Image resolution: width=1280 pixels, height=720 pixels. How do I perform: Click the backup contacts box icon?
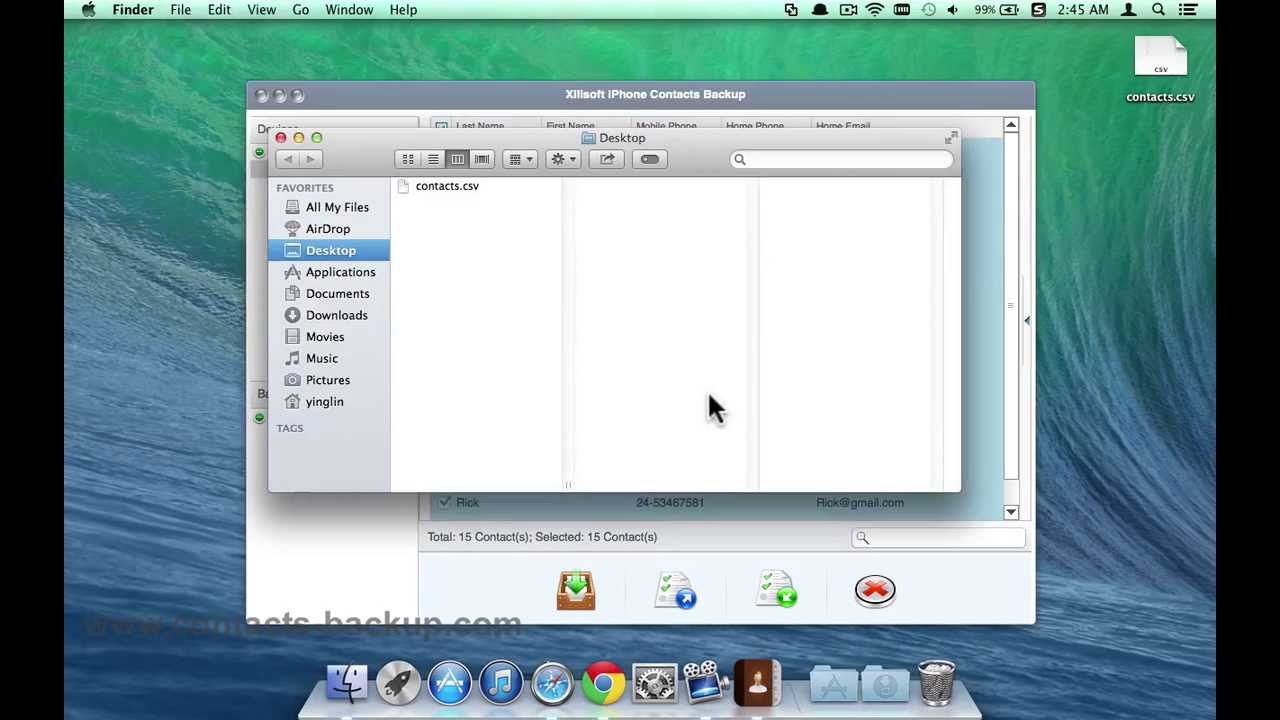coord(576,590)
